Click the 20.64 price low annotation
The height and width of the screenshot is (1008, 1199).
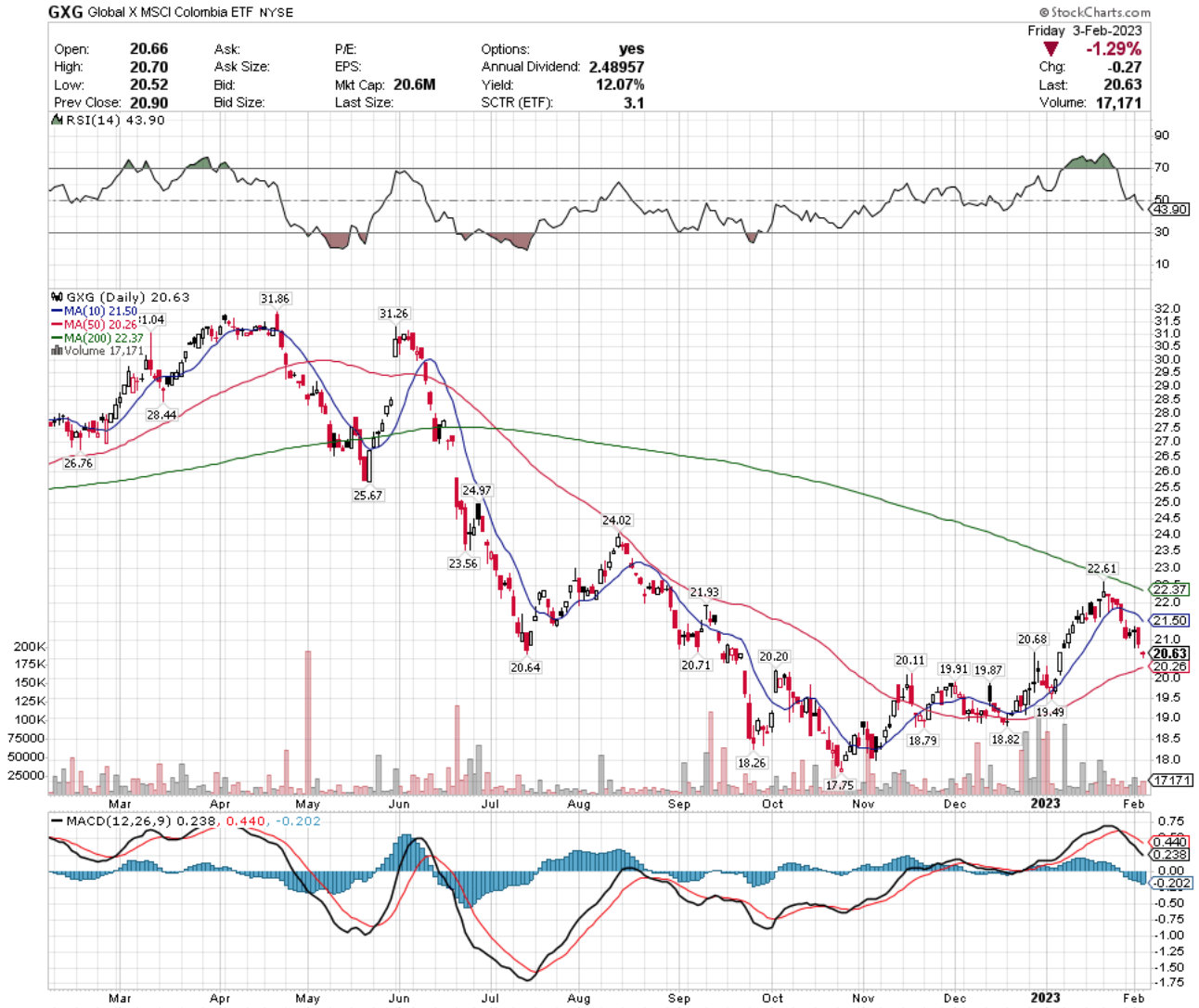(x=525, y=667)
